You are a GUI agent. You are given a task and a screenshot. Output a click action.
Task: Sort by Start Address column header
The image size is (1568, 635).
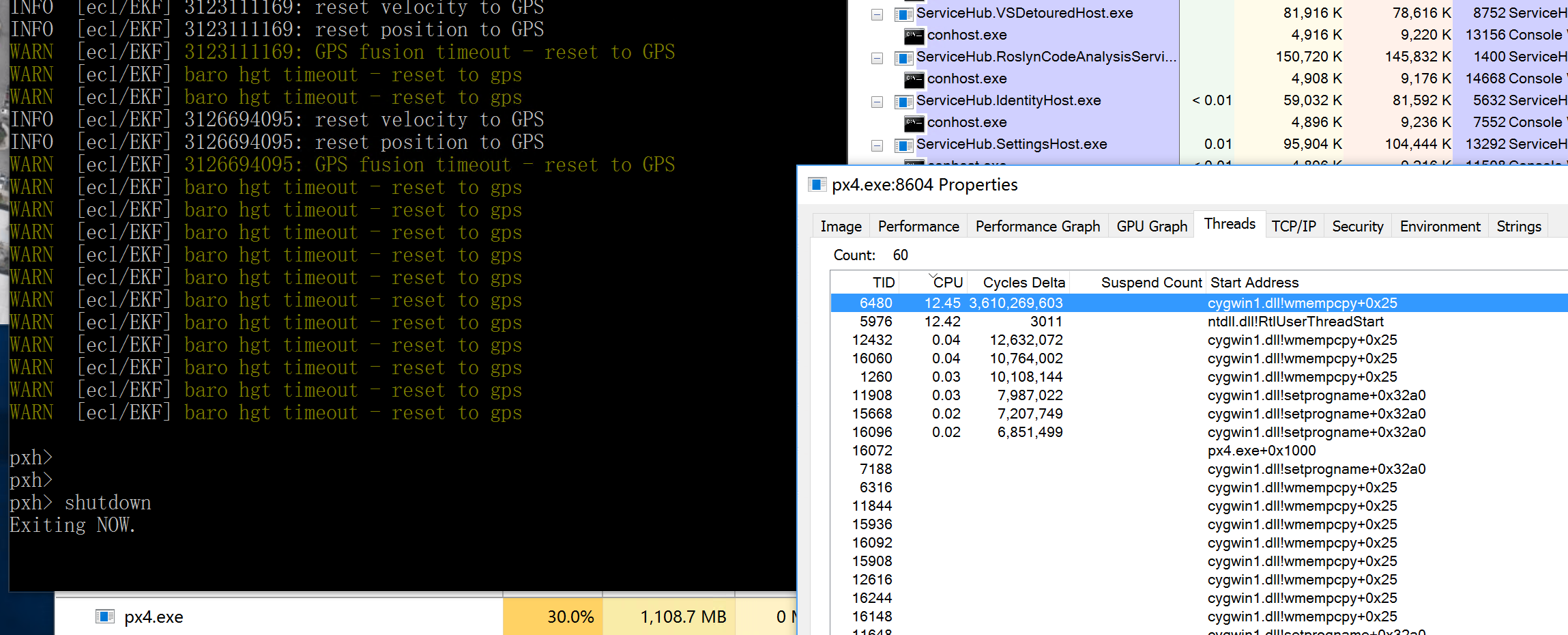(1386, 282)
